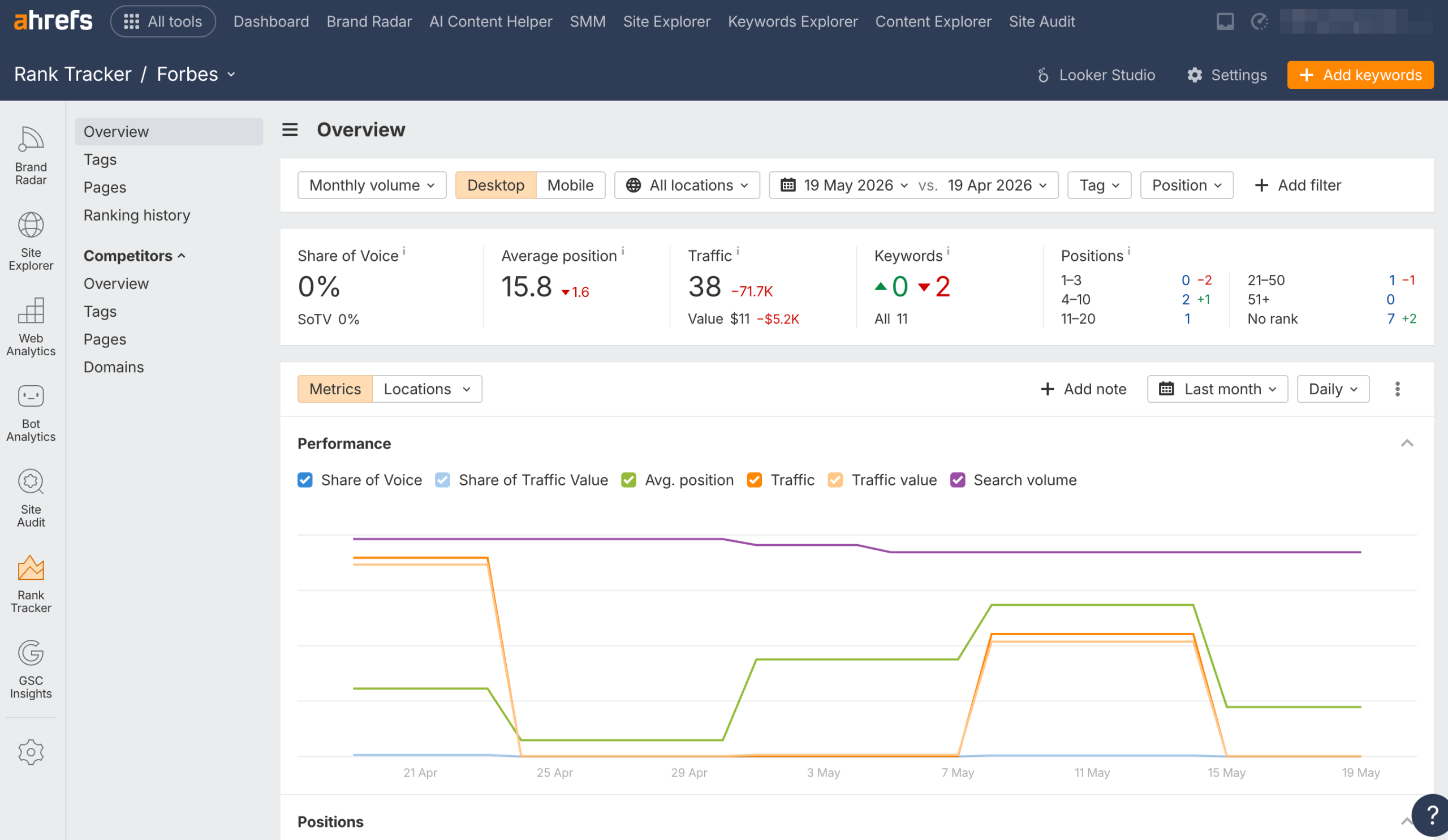Screen dimensions: 1448x840
Task: Click Rank Tracker breadcrumb
Action: point(73,74)
